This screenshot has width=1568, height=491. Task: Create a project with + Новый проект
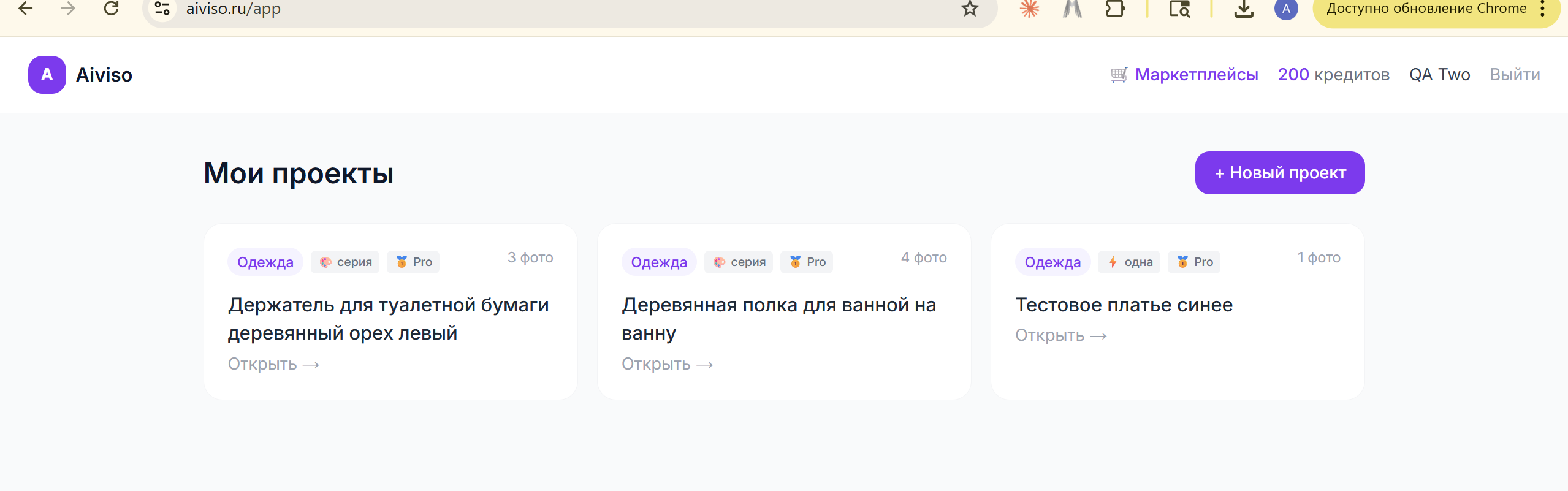[x=1280, y=173]
